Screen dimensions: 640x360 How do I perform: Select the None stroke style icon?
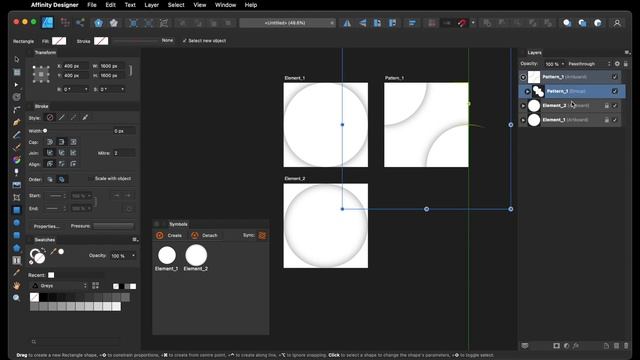50,118
